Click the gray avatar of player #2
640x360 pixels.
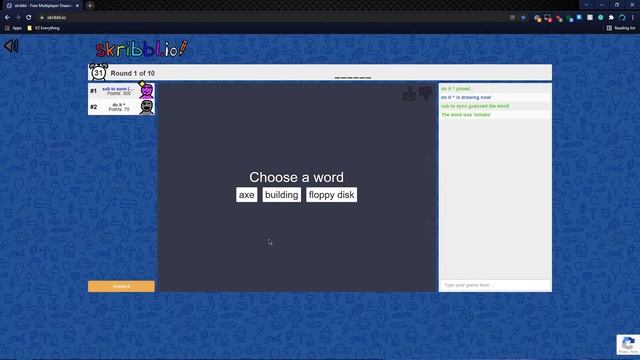(x=147, y=107)
